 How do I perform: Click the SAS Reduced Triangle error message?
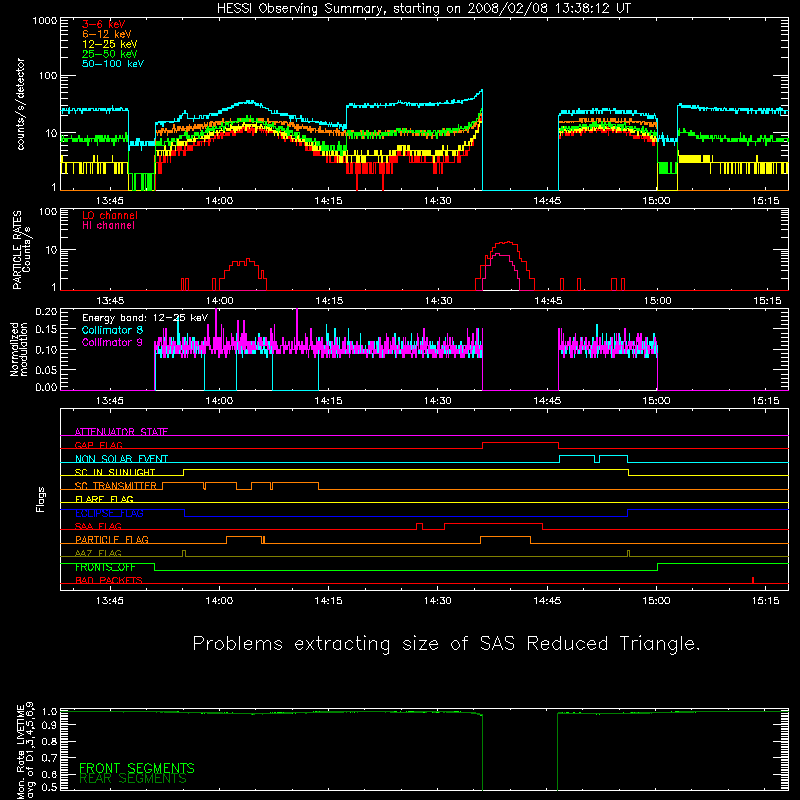point(446,643)
